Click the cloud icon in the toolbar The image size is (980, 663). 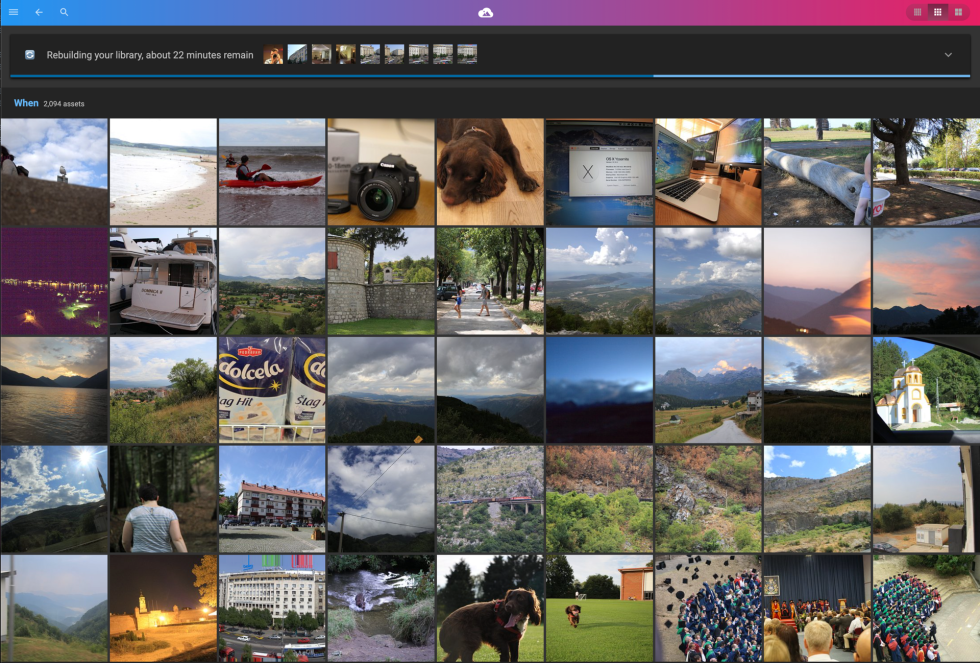pyautogui.click(x=486, y=13)
